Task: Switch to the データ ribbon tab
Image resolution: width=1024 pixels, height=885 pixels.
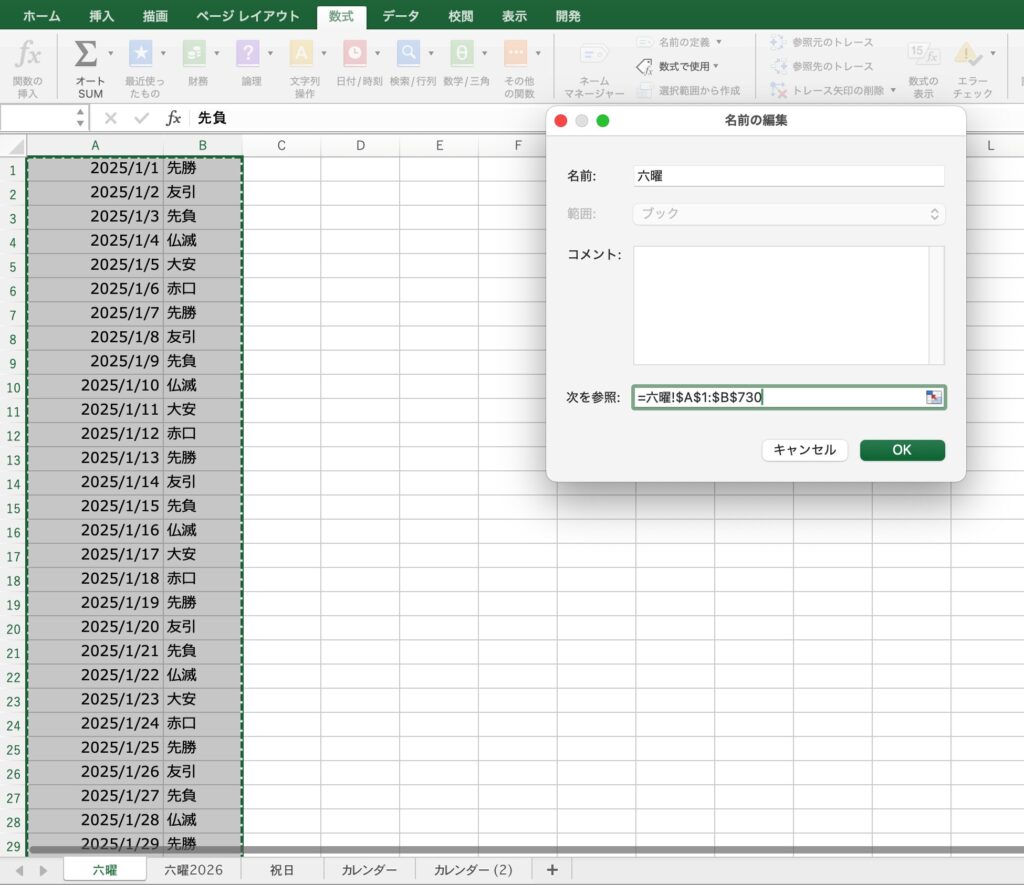Action: pyautogui.click(x=400, y=16)
